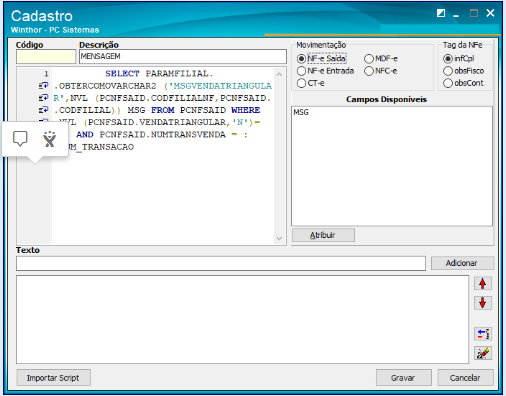Viewport: 506px width, 396px height.
Task: Click the line wrap marker beside R',NVL
Action: click(43, 98)
